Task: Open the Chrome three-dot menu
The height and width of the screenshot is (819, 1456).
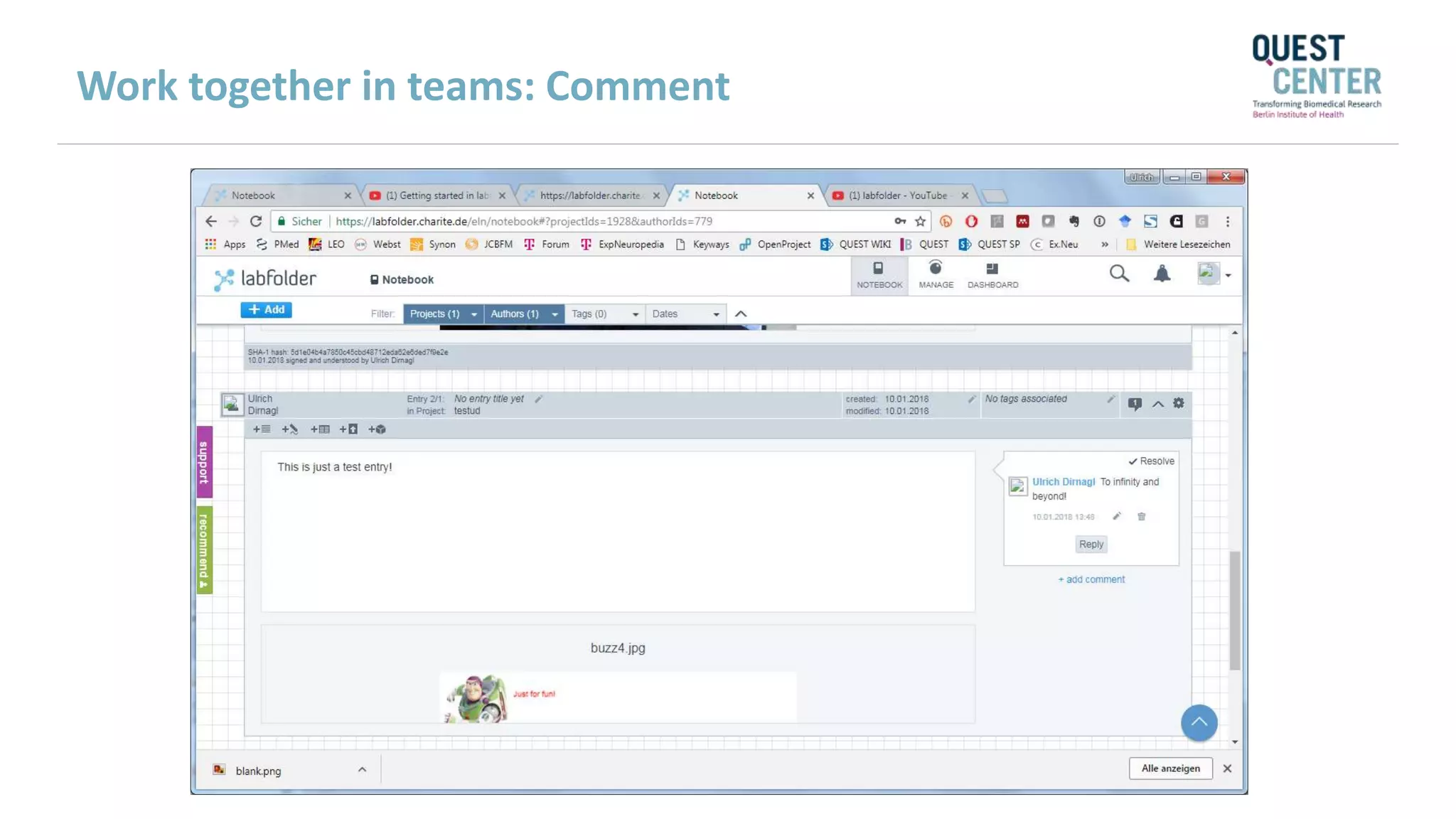Action: 1228,222
